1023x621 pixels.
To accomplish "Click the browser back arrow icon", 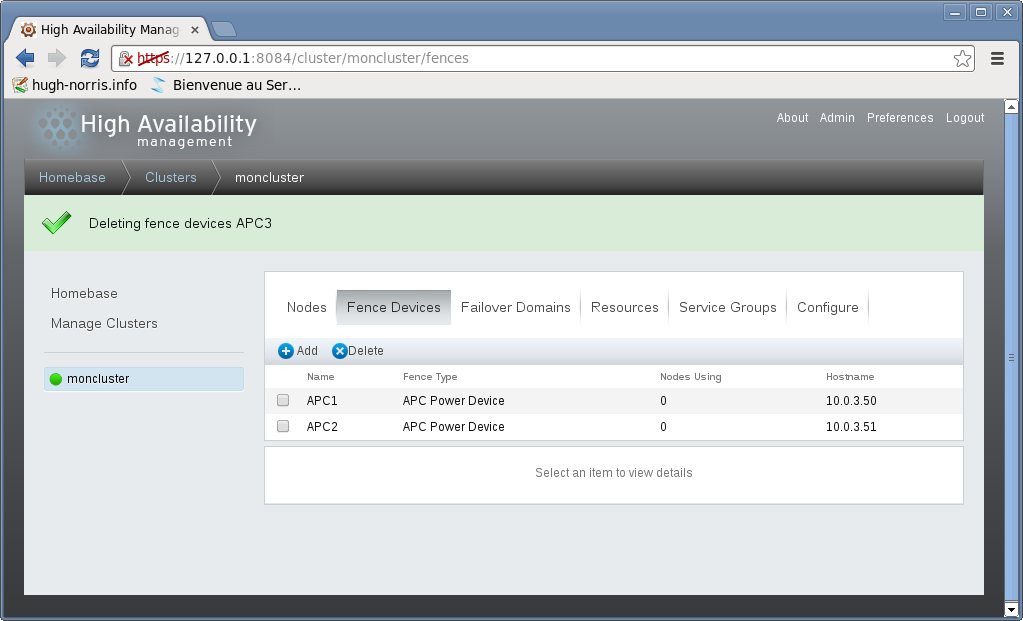I will 25,58.
